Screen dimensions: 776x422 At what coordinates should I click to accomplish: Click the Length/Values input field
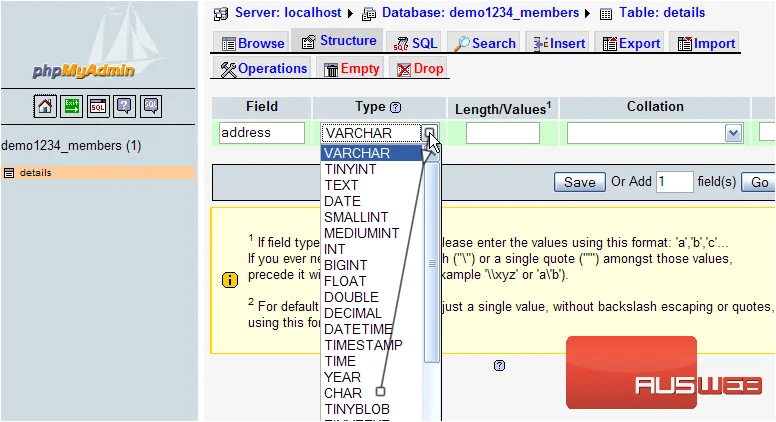(x=503, y=133)
